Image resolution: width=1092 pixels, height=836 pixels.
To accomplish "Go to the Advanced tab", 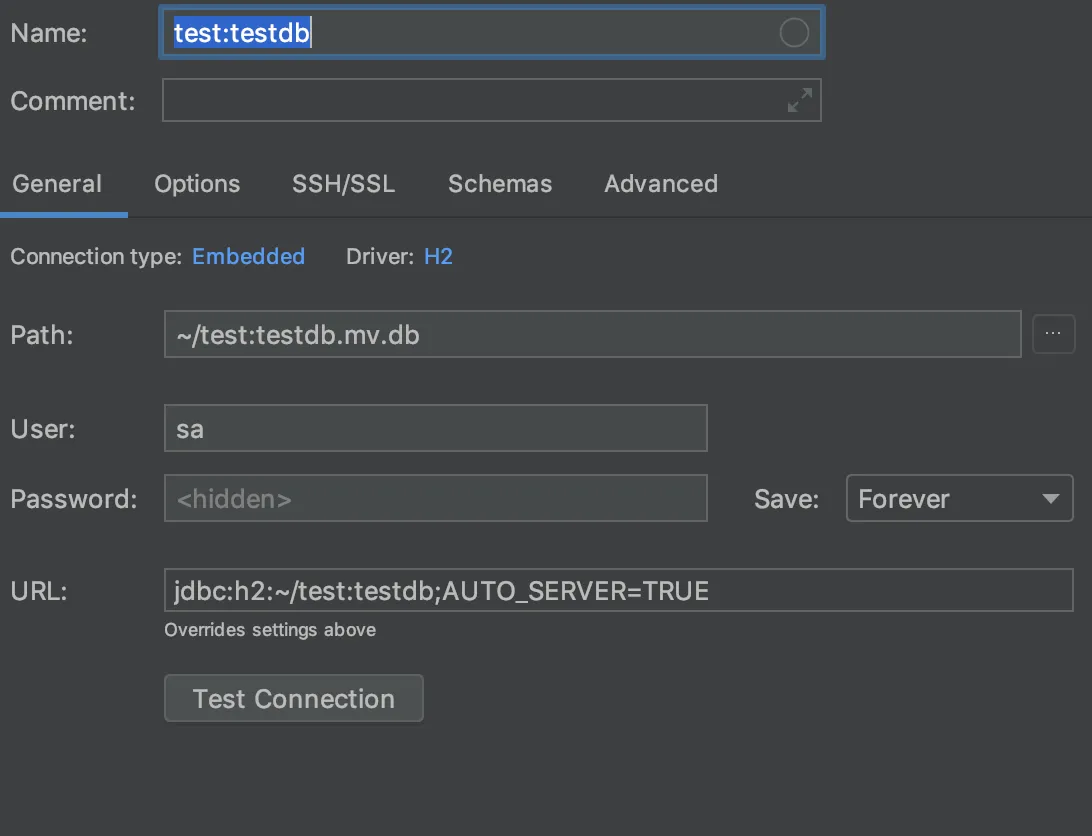I will pos(661,184).
